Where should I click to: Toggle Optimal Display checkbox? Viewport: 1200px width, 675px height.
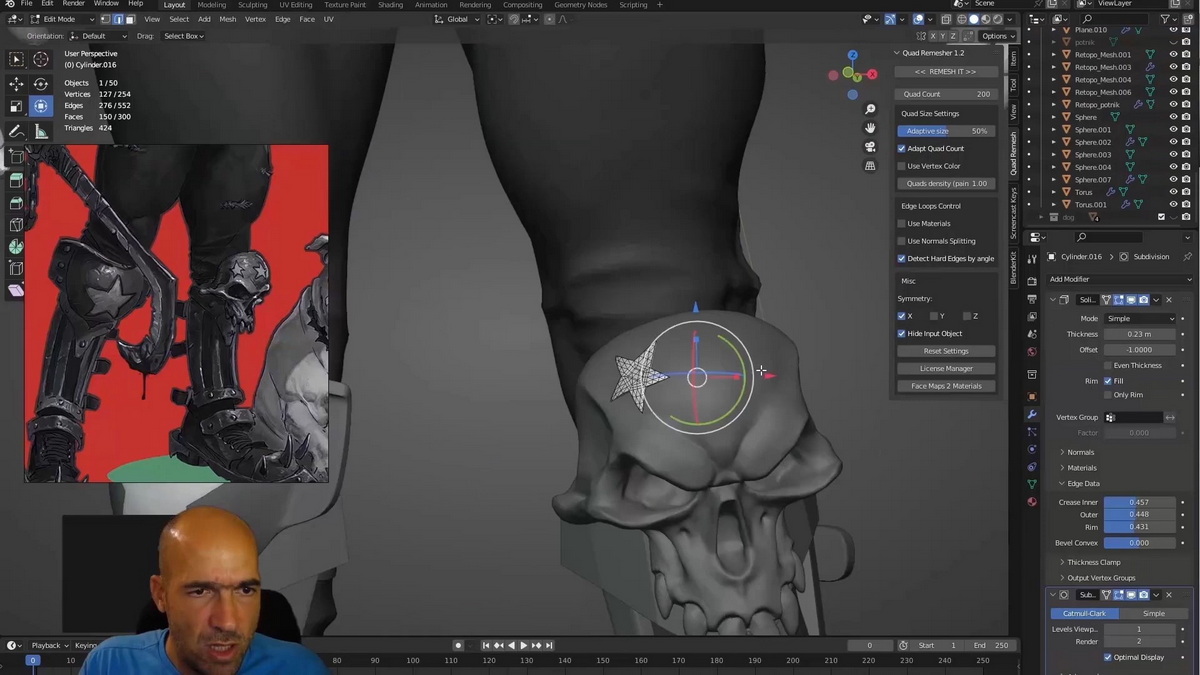click(x=1108, y=657)
